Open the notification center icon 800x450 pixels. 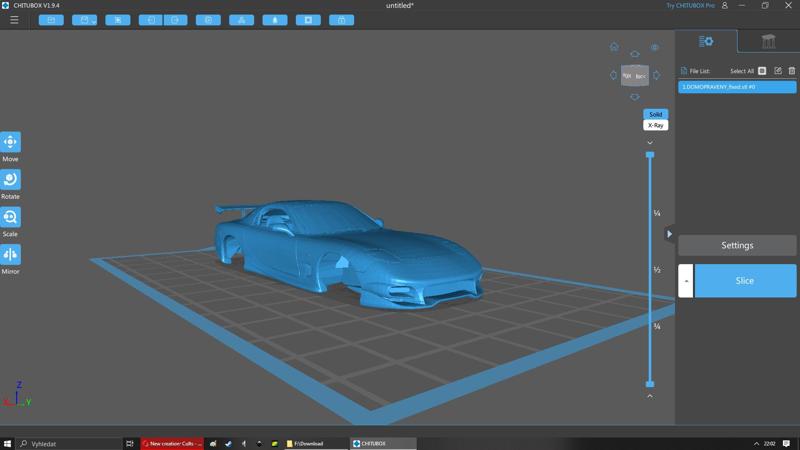pyautogui.click(x=786, y=443)
